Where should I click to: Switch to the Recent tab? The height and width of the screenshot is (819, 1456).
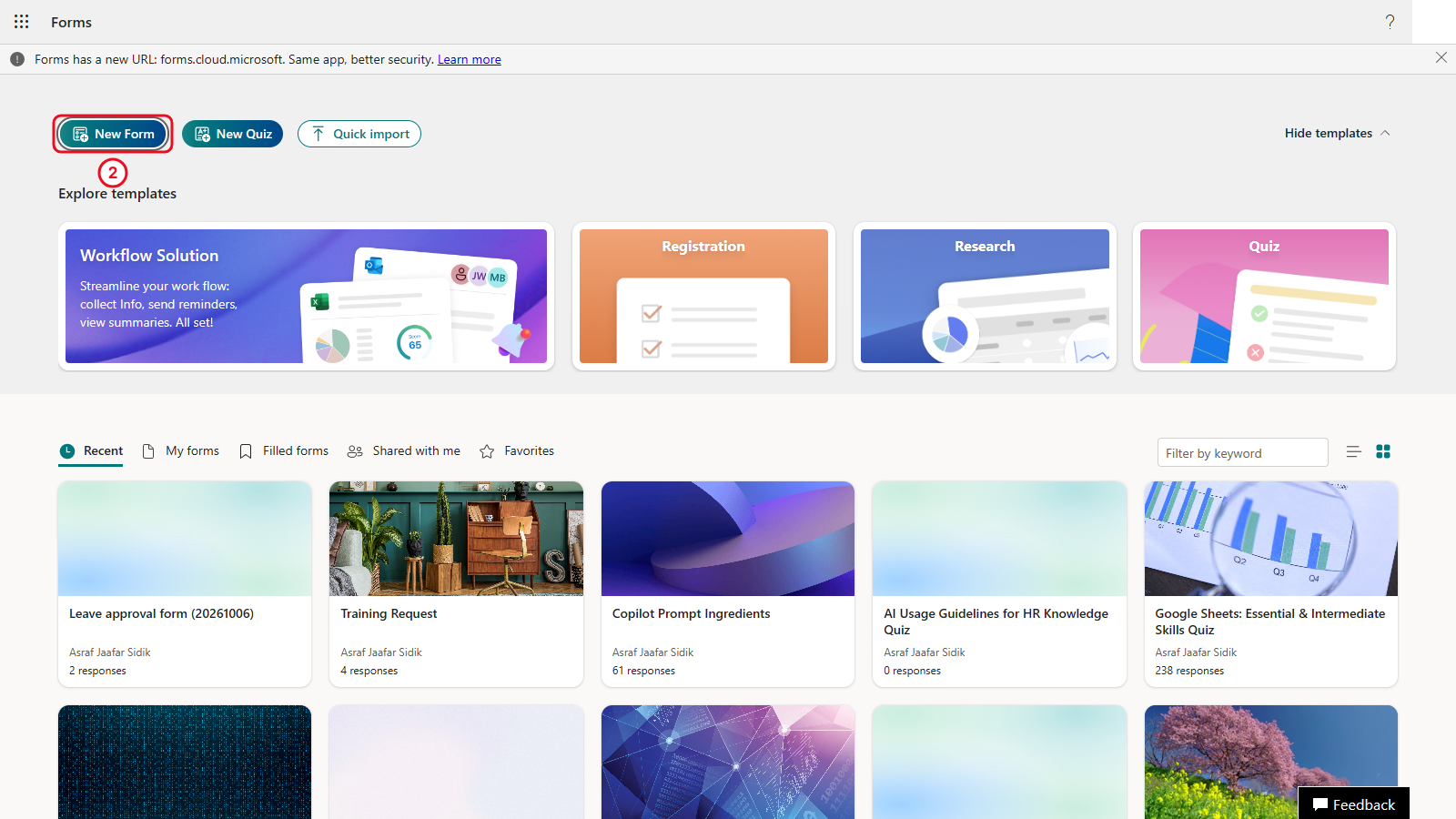coord(91,451)
